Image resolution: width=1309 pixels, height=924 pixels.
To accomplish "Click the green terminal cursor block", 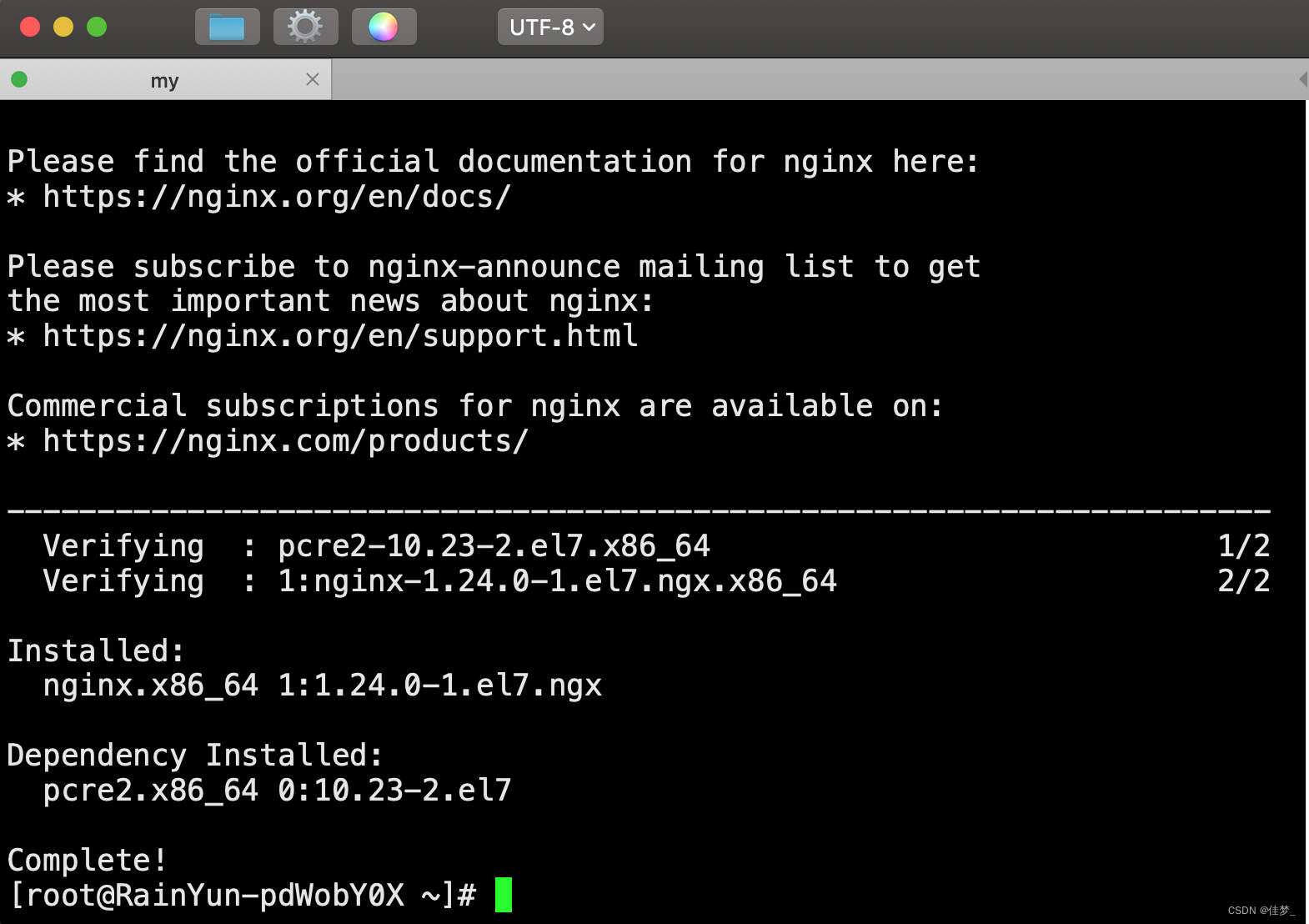I will [x=504, y=896].
